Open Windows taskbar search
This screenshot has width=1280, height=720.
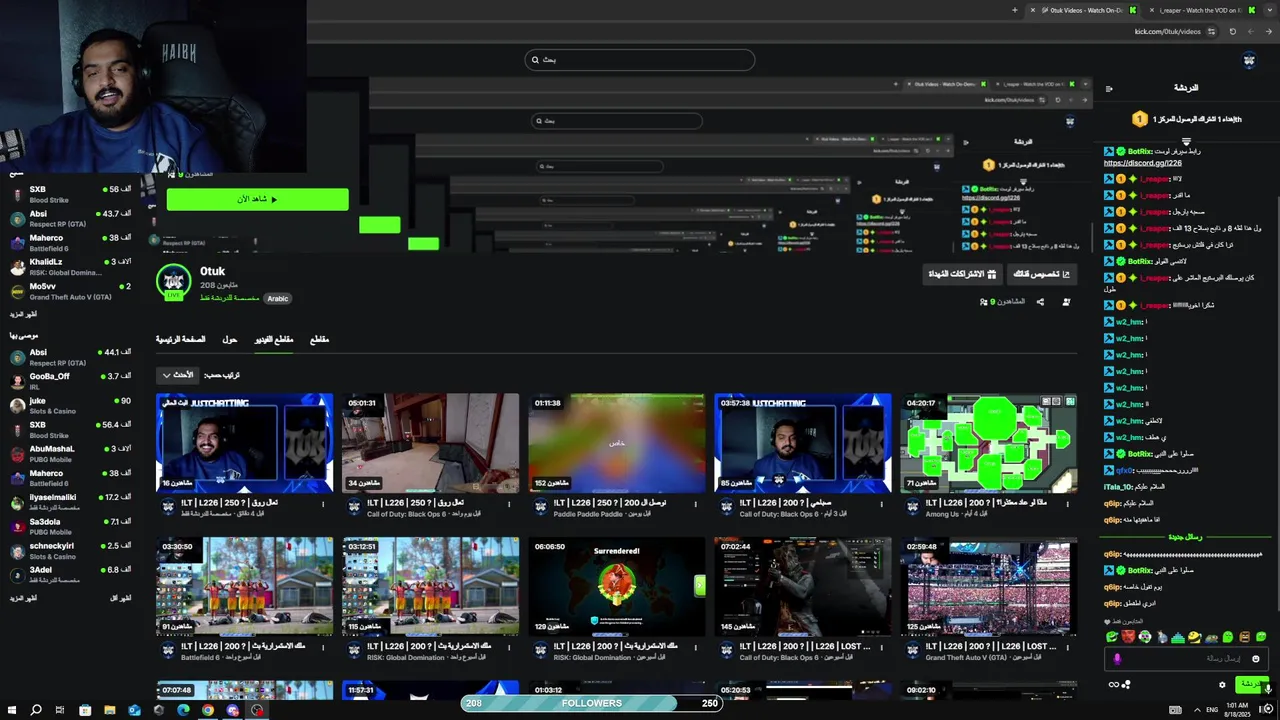point(35,710)
